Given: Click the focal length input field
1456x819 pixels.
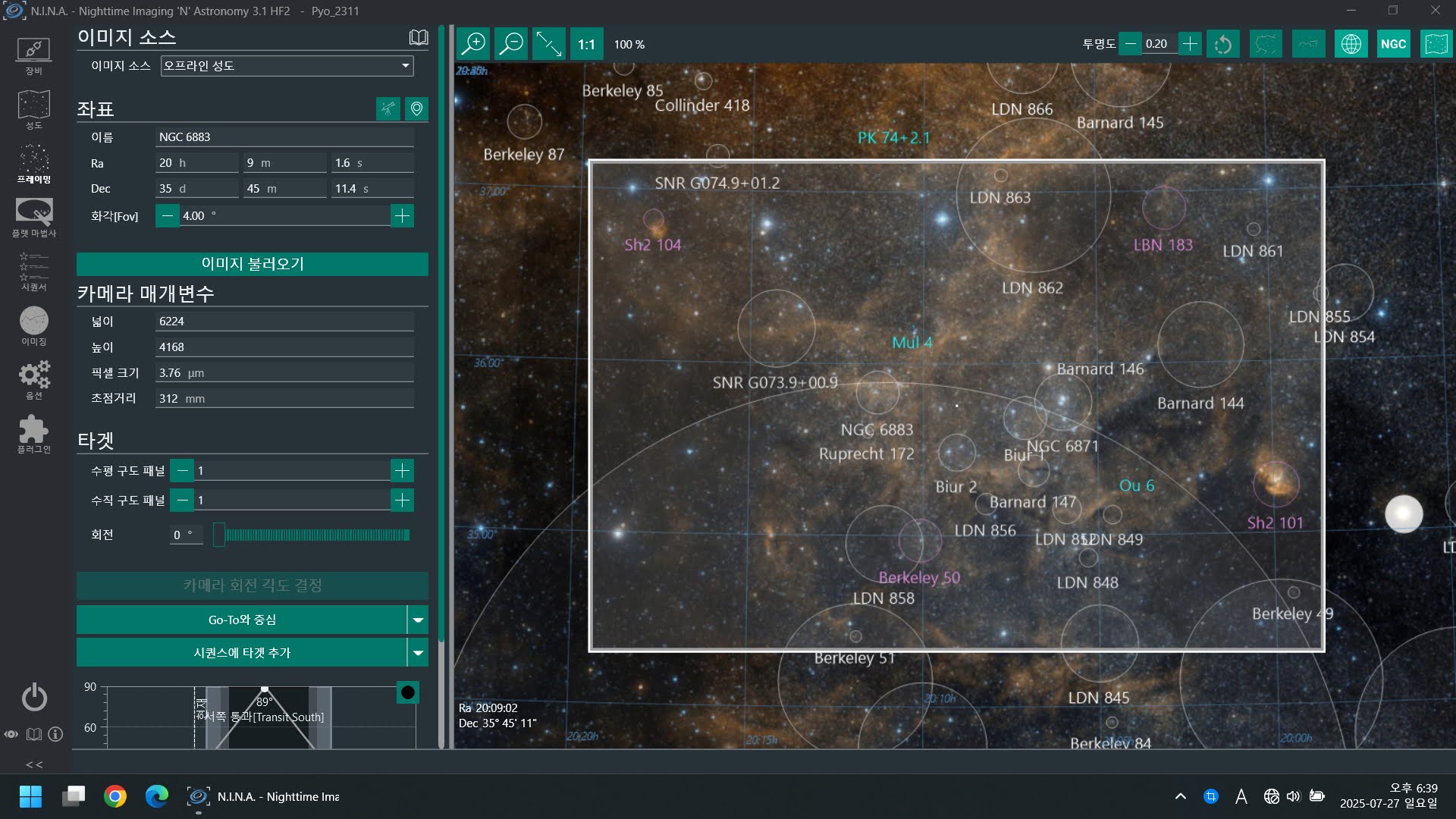Looking at the screenshot, I should pyautogui.click(x=284, y=399).
